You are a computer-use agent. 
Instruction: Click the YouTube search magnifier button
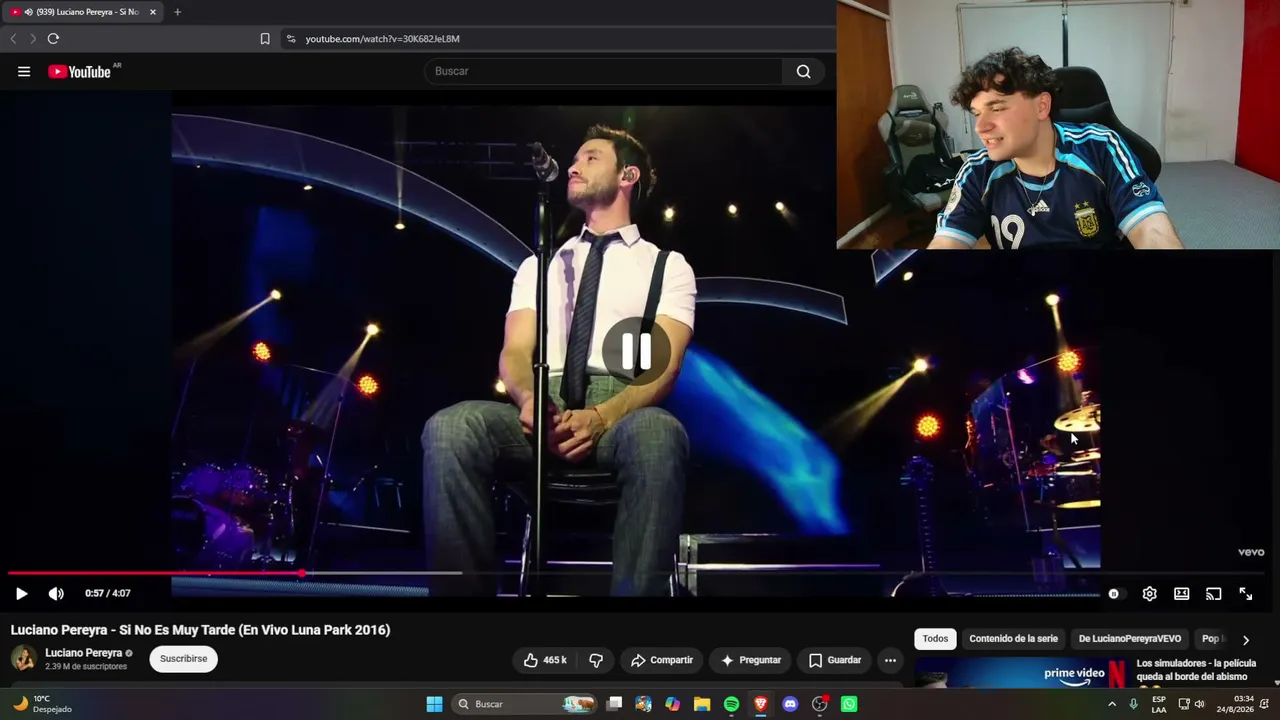click(x=804, y=72)
